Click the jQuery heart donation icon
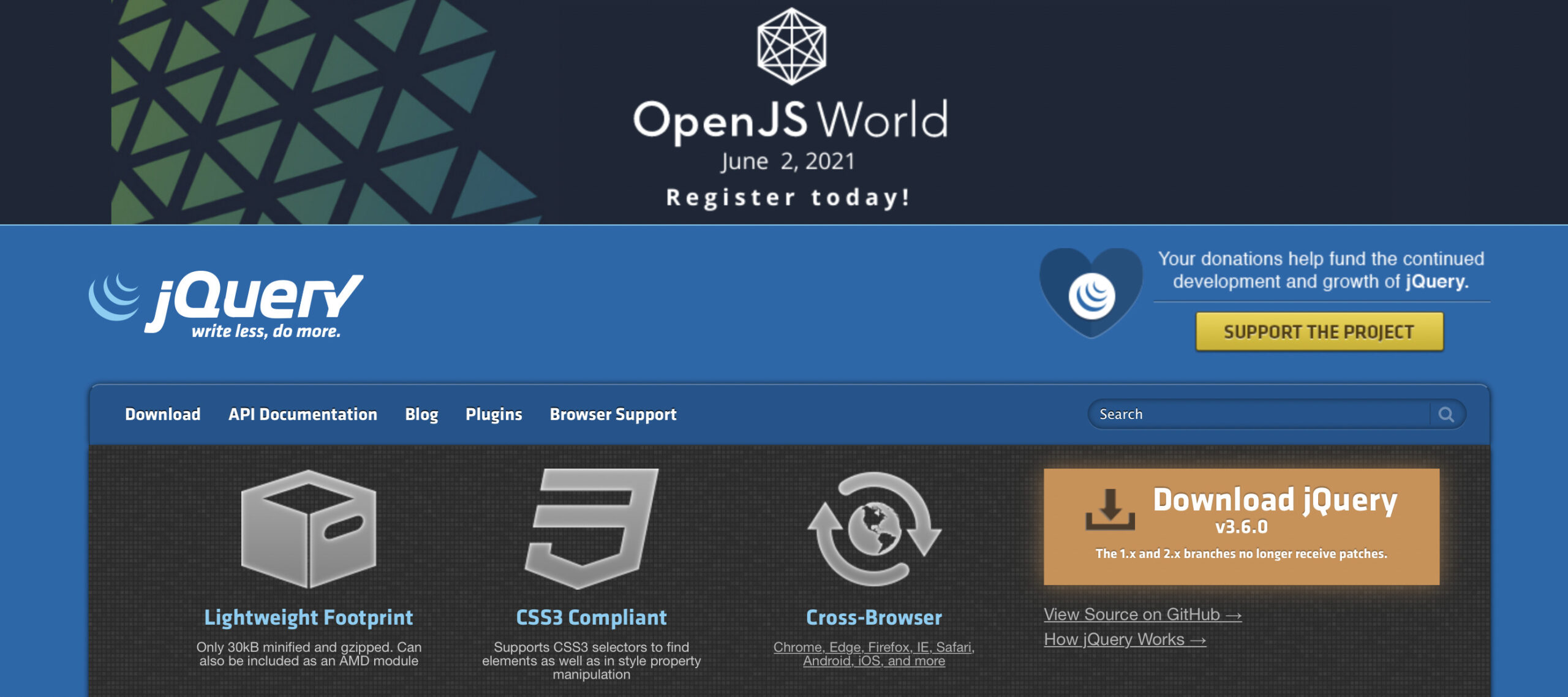Viewport: 1568px width, 697px height. [1091, 293]
